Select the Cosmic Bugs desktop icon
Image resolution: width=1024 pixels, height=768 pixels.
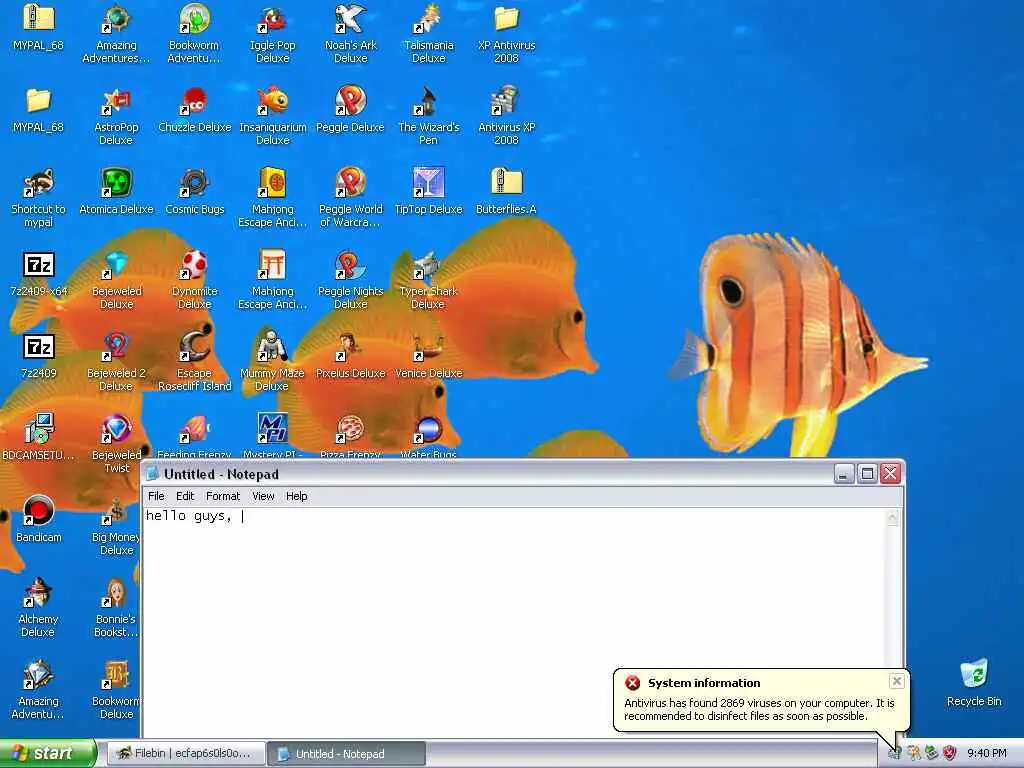pyautogui.click(x=195, y=192)
